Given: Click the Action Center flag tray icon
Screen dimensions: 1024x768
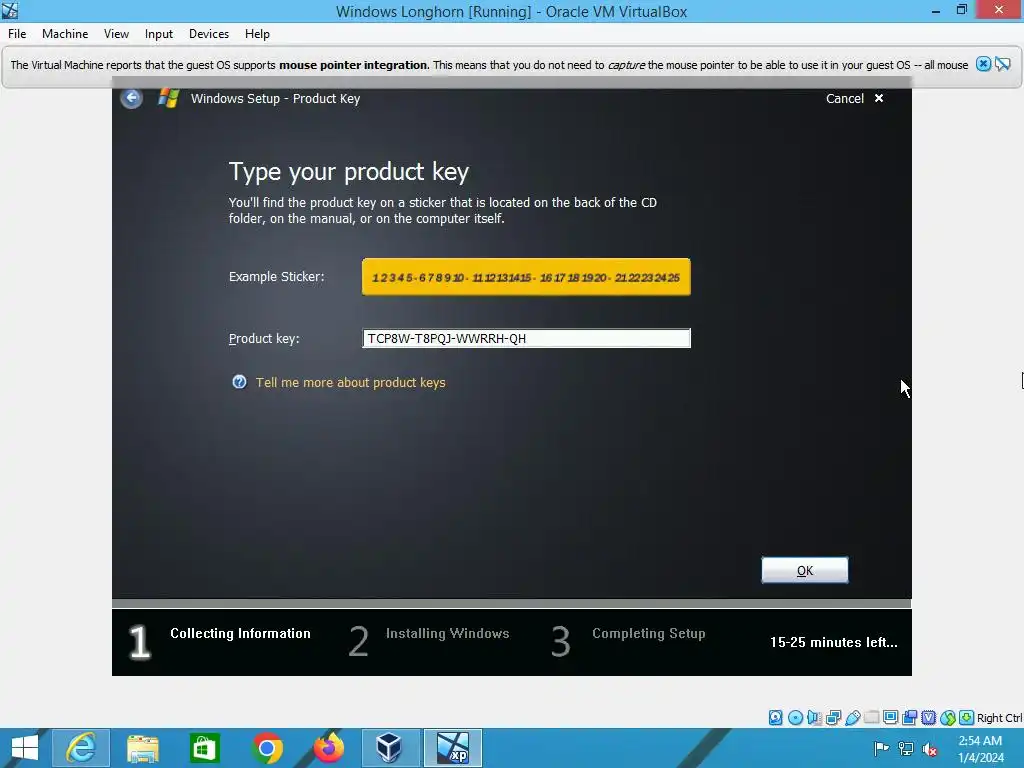Looking at the screenshot, I should point(881,748).
